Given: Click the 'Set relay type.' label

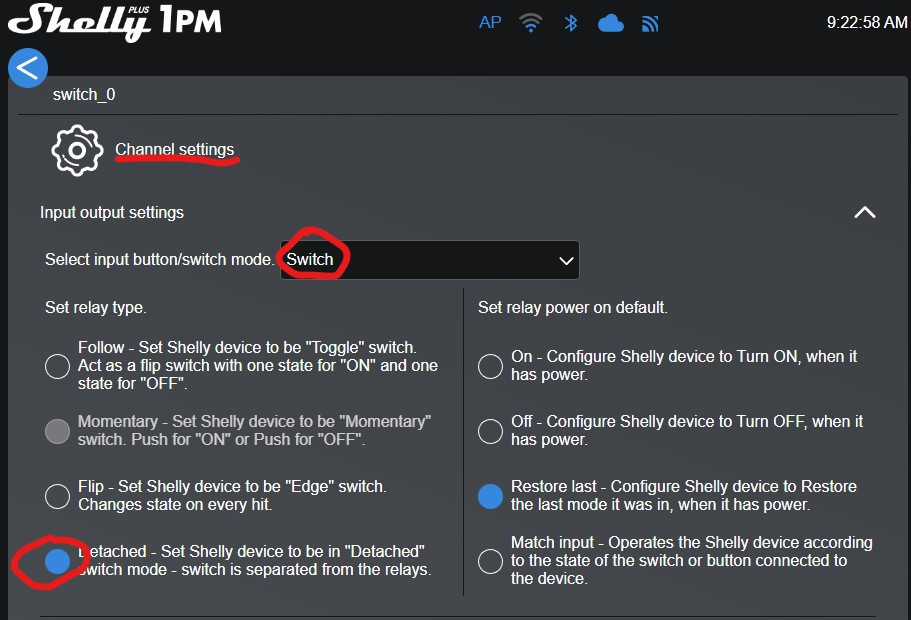Looking at the screenshot, I should [x=96, y=307].
